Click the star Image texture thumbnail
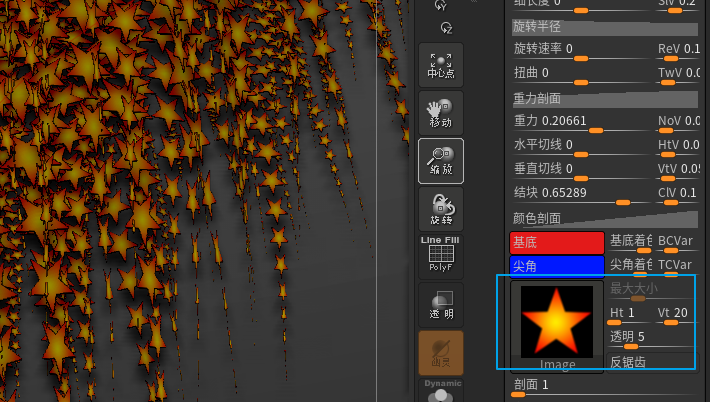This screenshot has height=402, width=710. (557, 326)
